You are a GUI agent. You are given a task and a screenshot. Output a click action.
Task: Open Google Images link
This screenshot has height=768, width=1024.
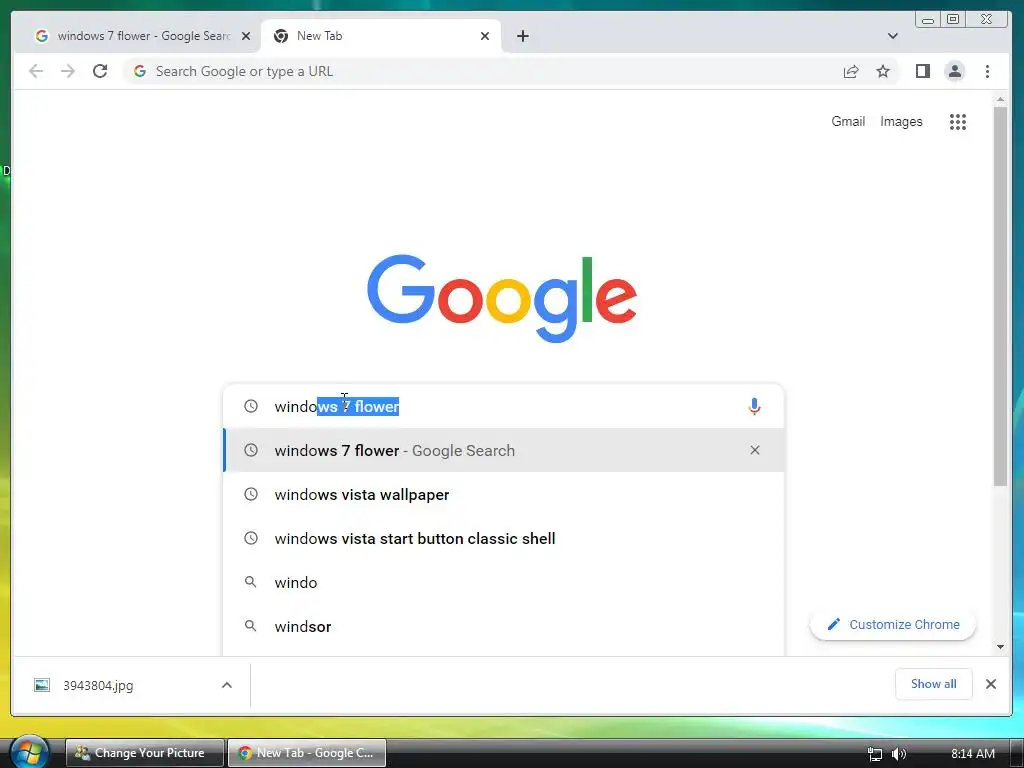(901, 121)
